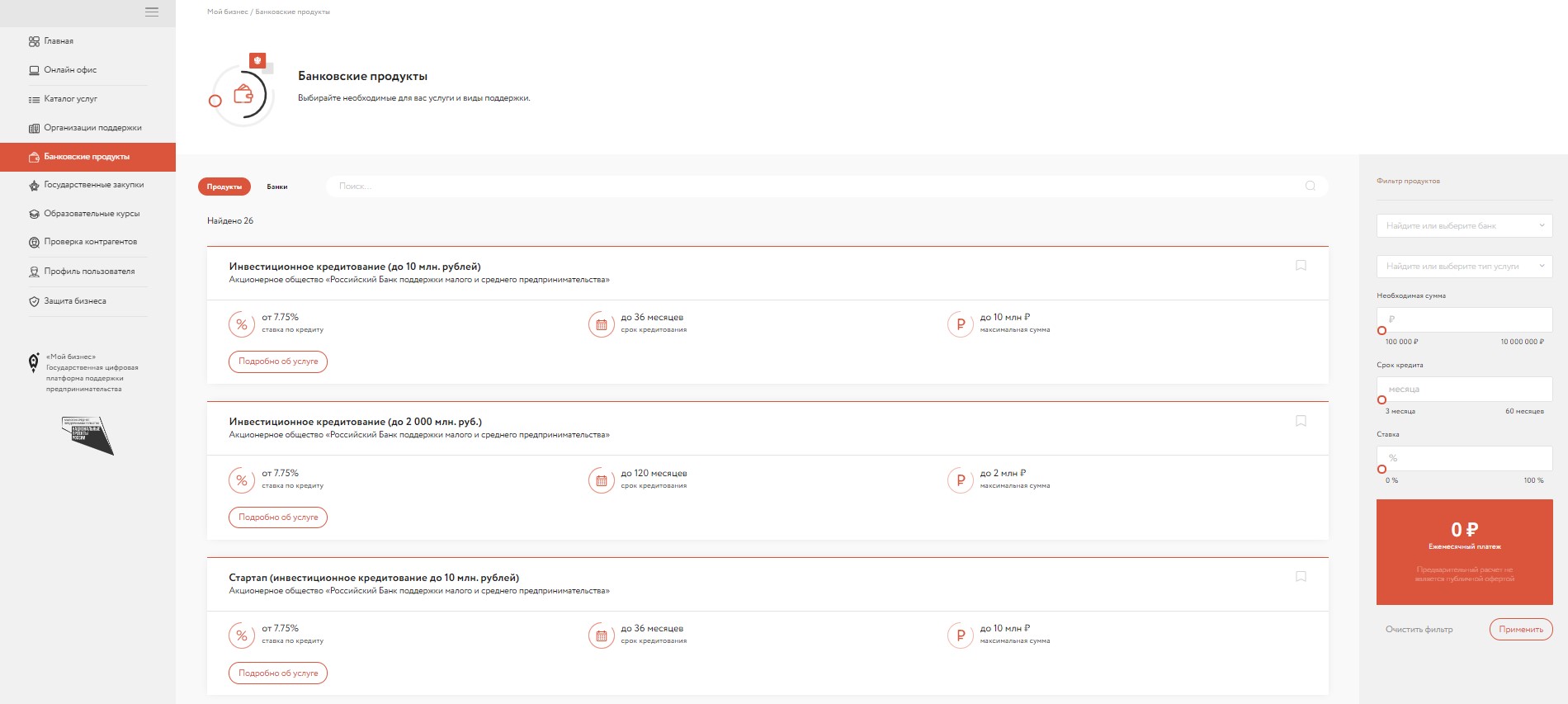The image size is (1568, 704).
Task: Open Государственные закупки in the sidebar
Action: coord(93,185)
